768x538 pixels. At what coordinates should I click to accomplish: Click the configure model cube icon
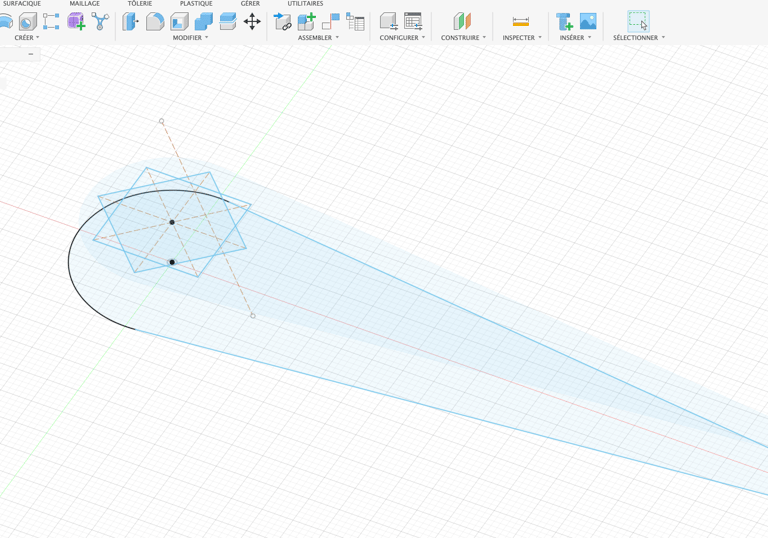pos(389,22)
